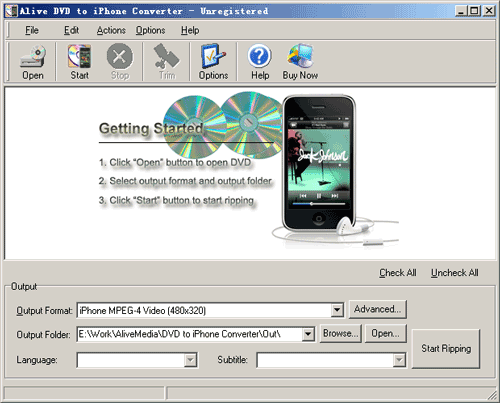Viewport: 500px width, 403px height.
Task: Click the Trim toolbar icon
Action: (x=167, y=56)
